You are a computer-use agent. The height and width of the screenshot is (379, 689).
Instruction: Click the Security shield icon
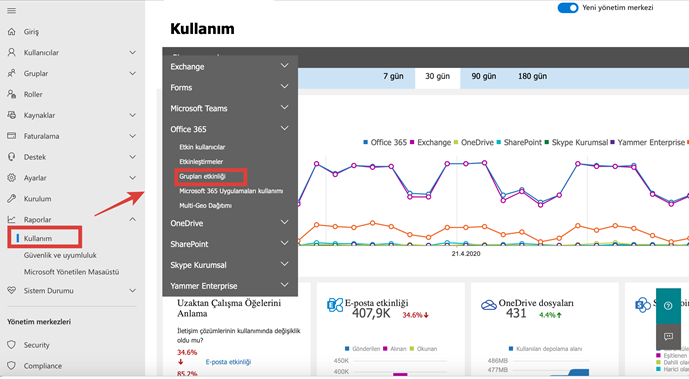(11, 345)
